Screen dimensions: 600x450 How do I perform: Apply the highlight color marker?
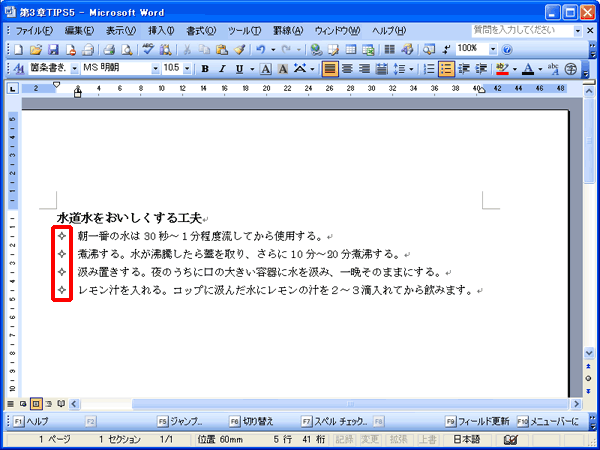502,69
